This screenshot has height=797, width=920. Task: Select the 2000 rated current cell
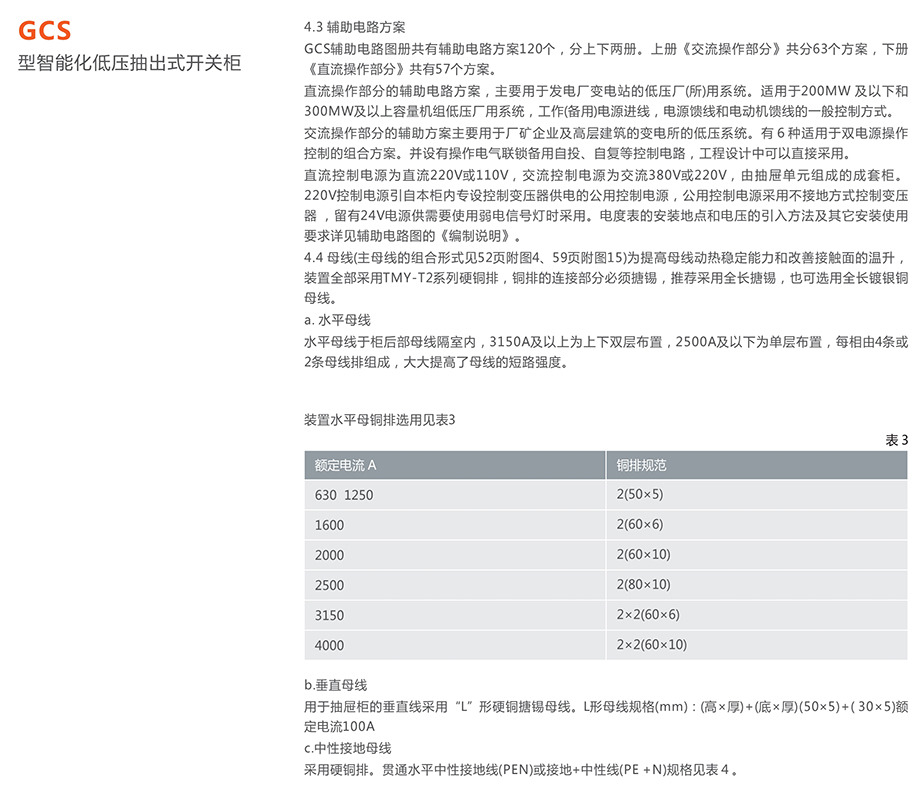tap(329, 555)
